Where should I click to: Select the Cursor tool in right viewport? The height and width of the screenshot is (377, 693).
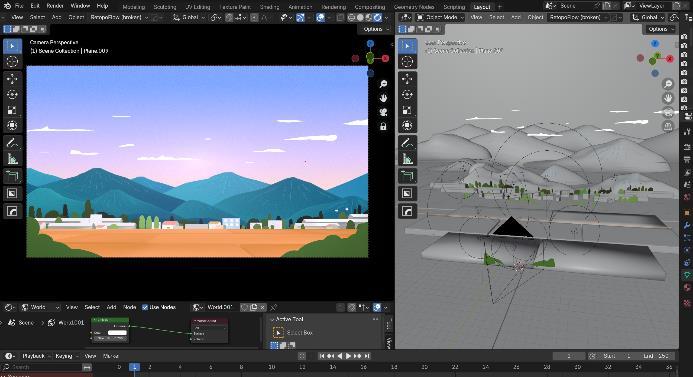[407, 61]
